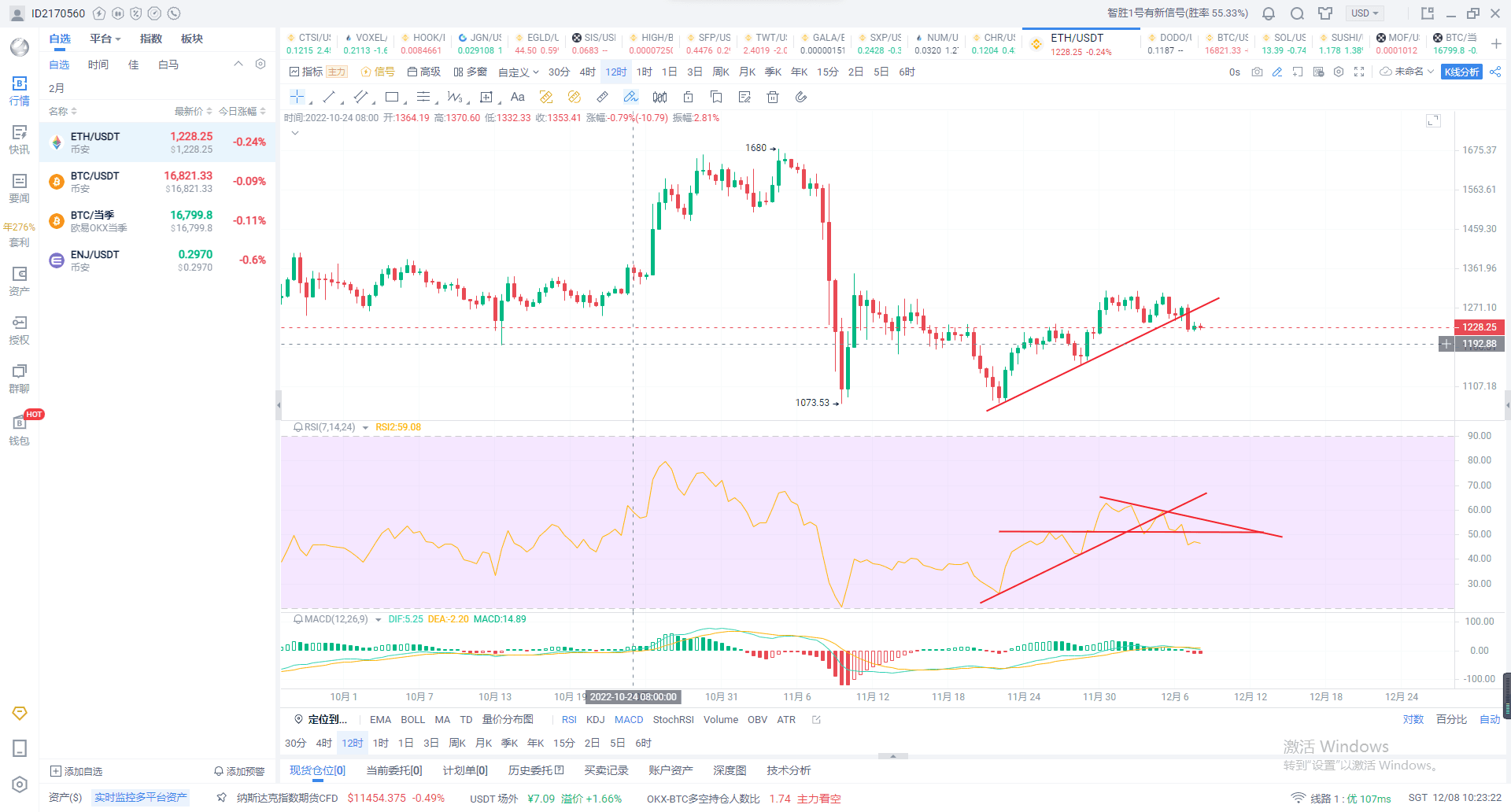Screen dimensions: 1511x812
Task: Open MACD(12,26,9) indicator dropdown arrow
Action: coord(379,619)
